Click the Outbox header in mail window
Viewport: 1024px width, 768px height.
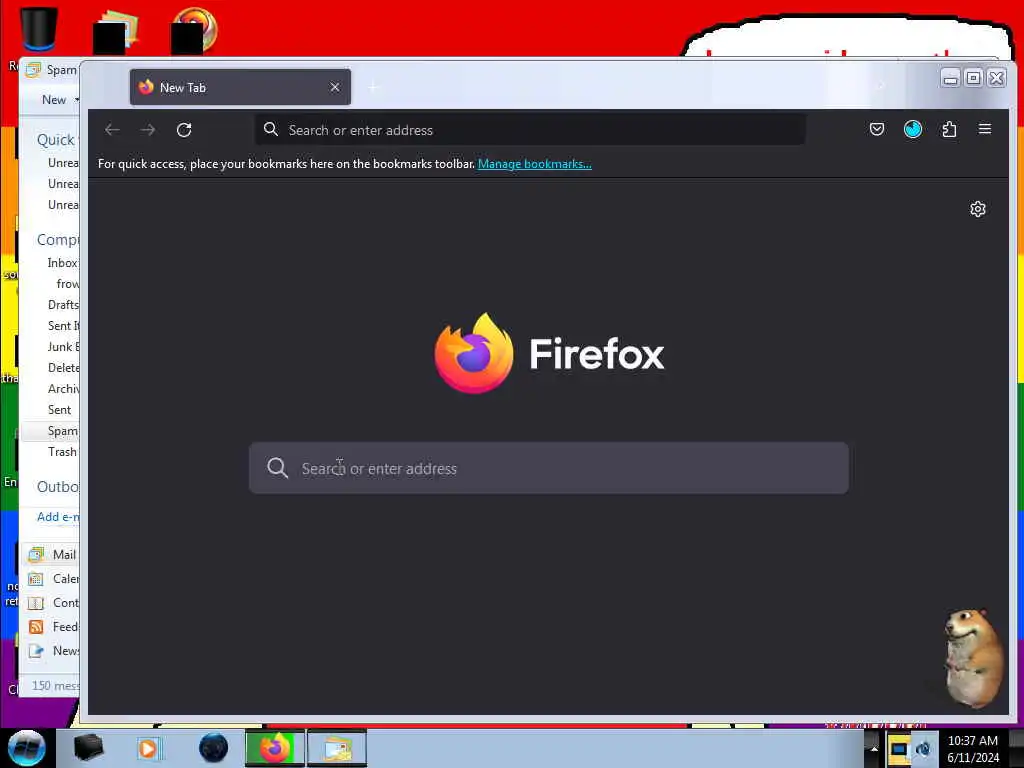coord(57,487)
